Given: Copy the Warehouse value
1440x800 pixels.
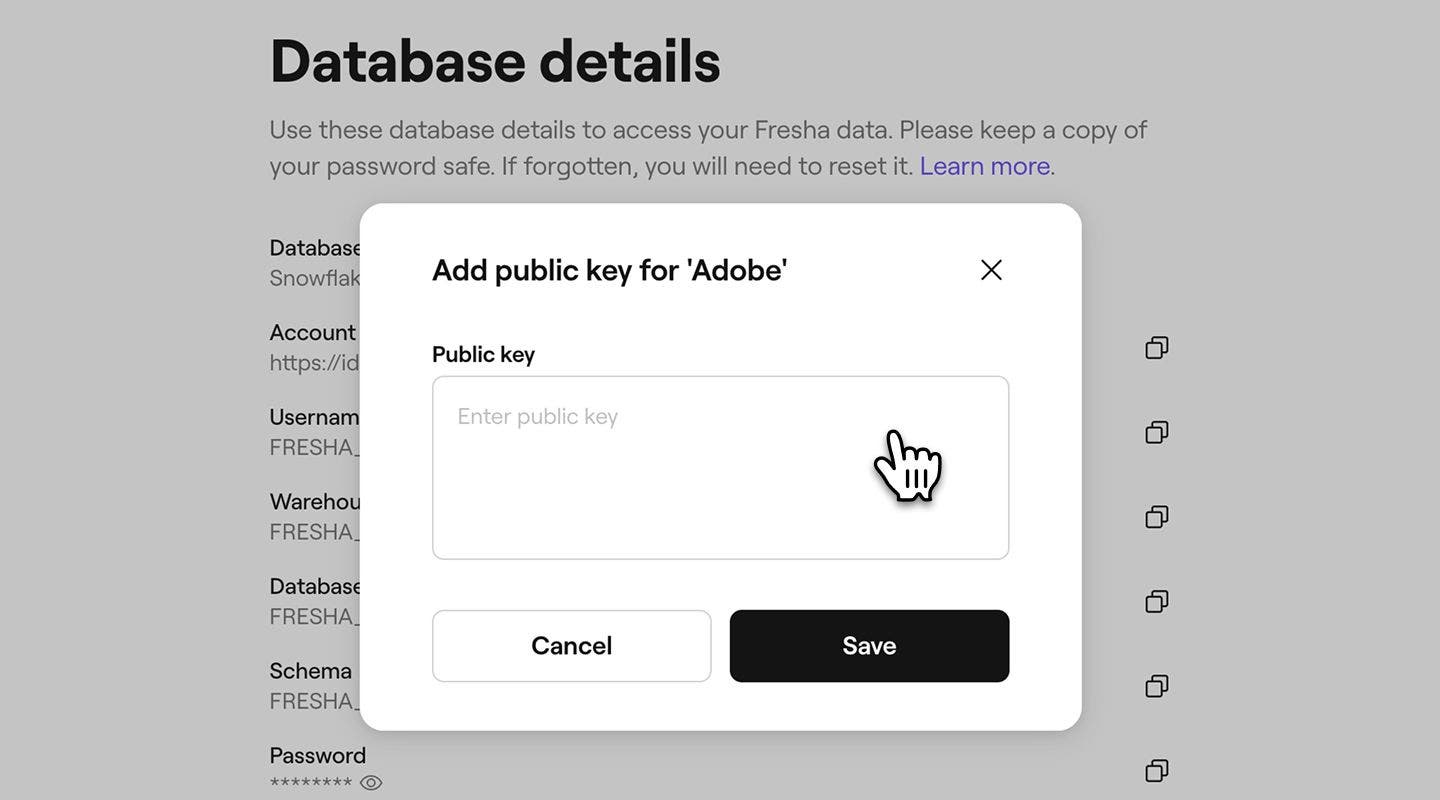Looking at the screenshot, I should point(1157,517).
